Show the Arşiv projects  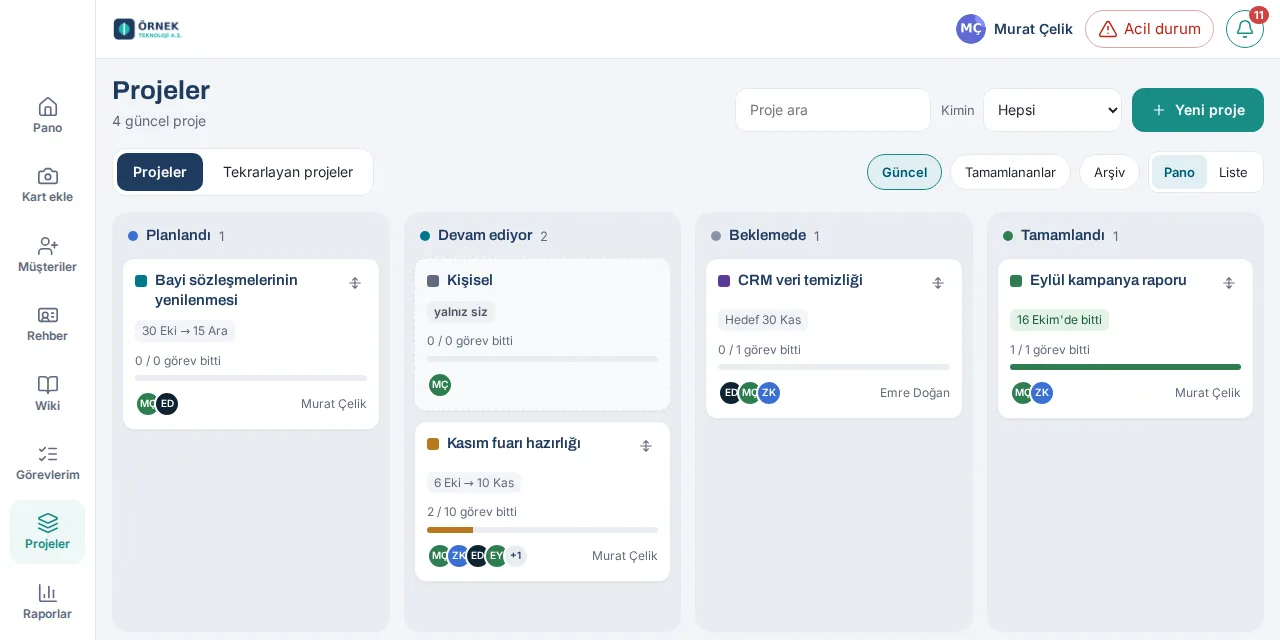(1109, 172)
